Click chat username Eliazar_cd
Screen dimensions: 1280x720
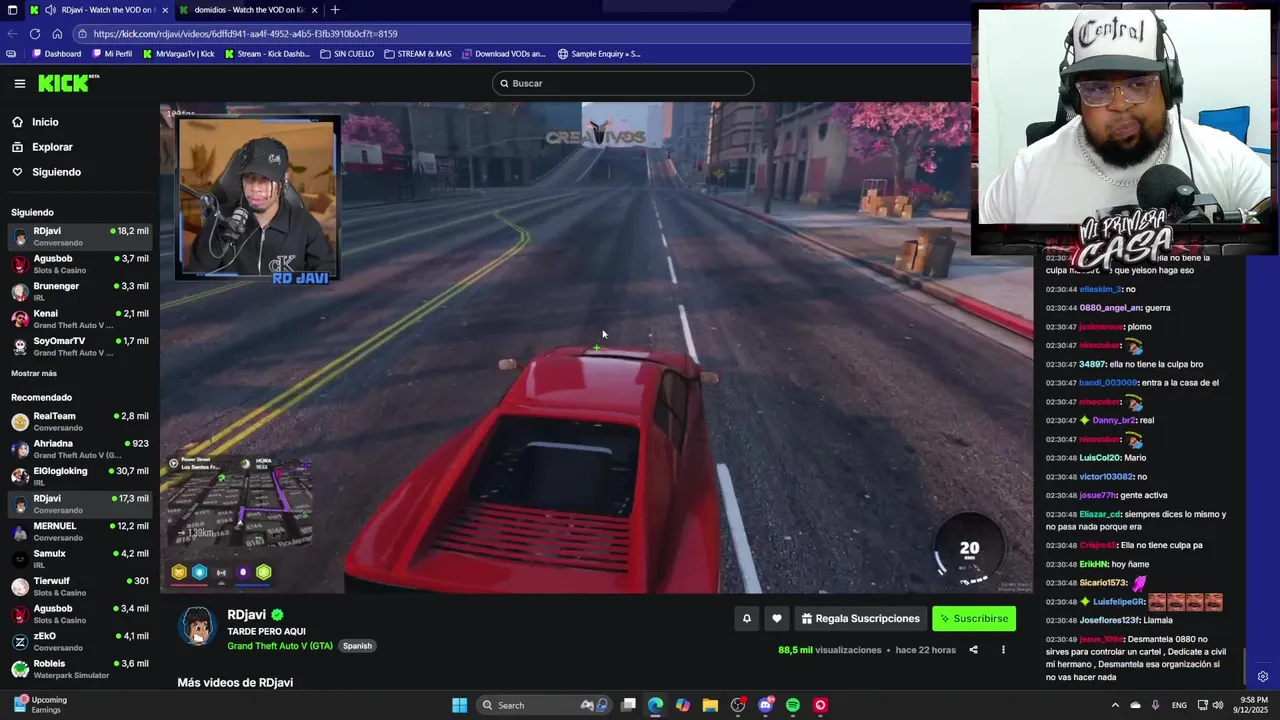coord(1100,514)
